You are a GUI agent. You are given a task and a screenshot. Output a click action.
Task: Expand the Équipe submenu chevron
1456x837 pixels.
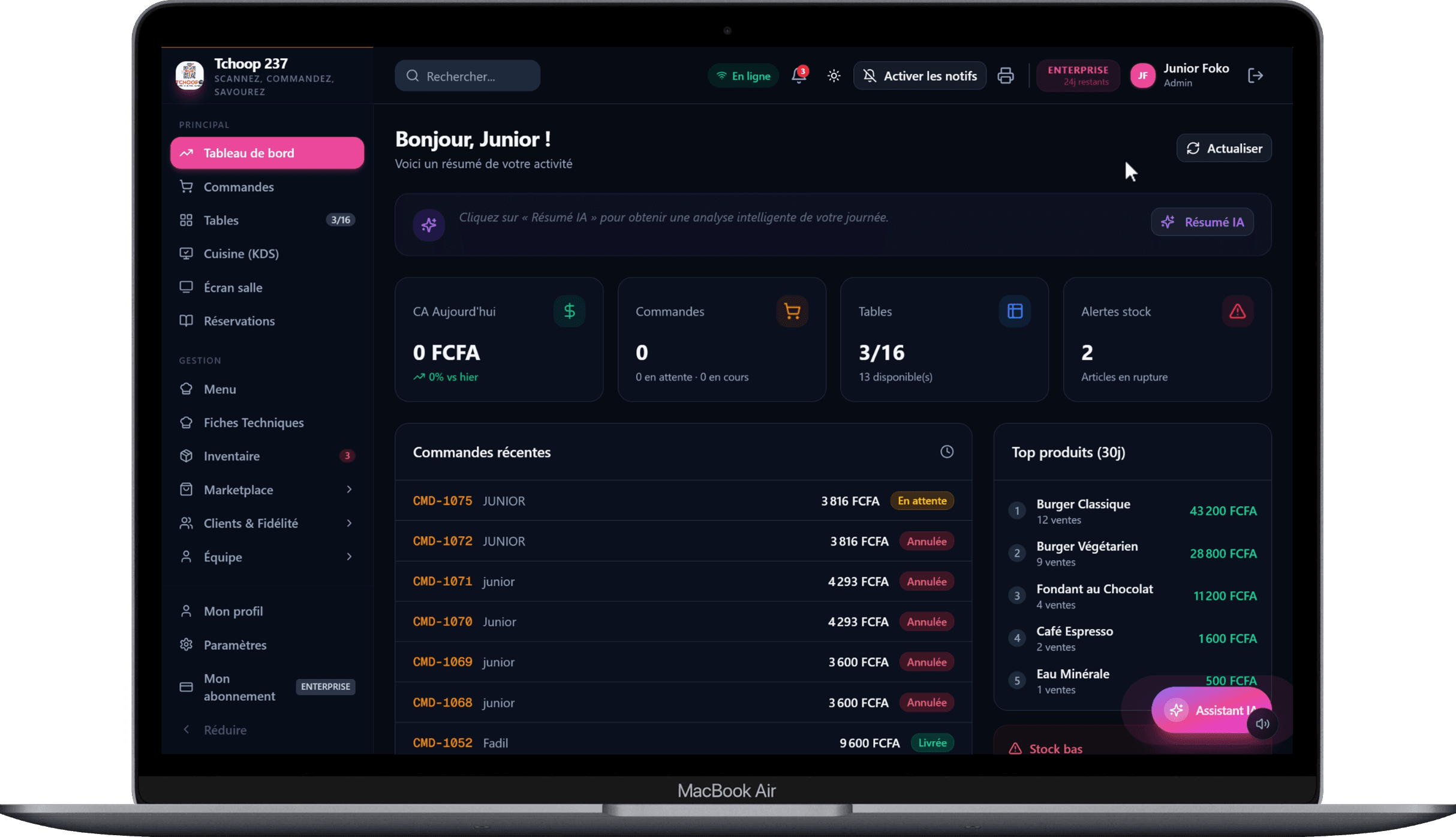[349, 556]
